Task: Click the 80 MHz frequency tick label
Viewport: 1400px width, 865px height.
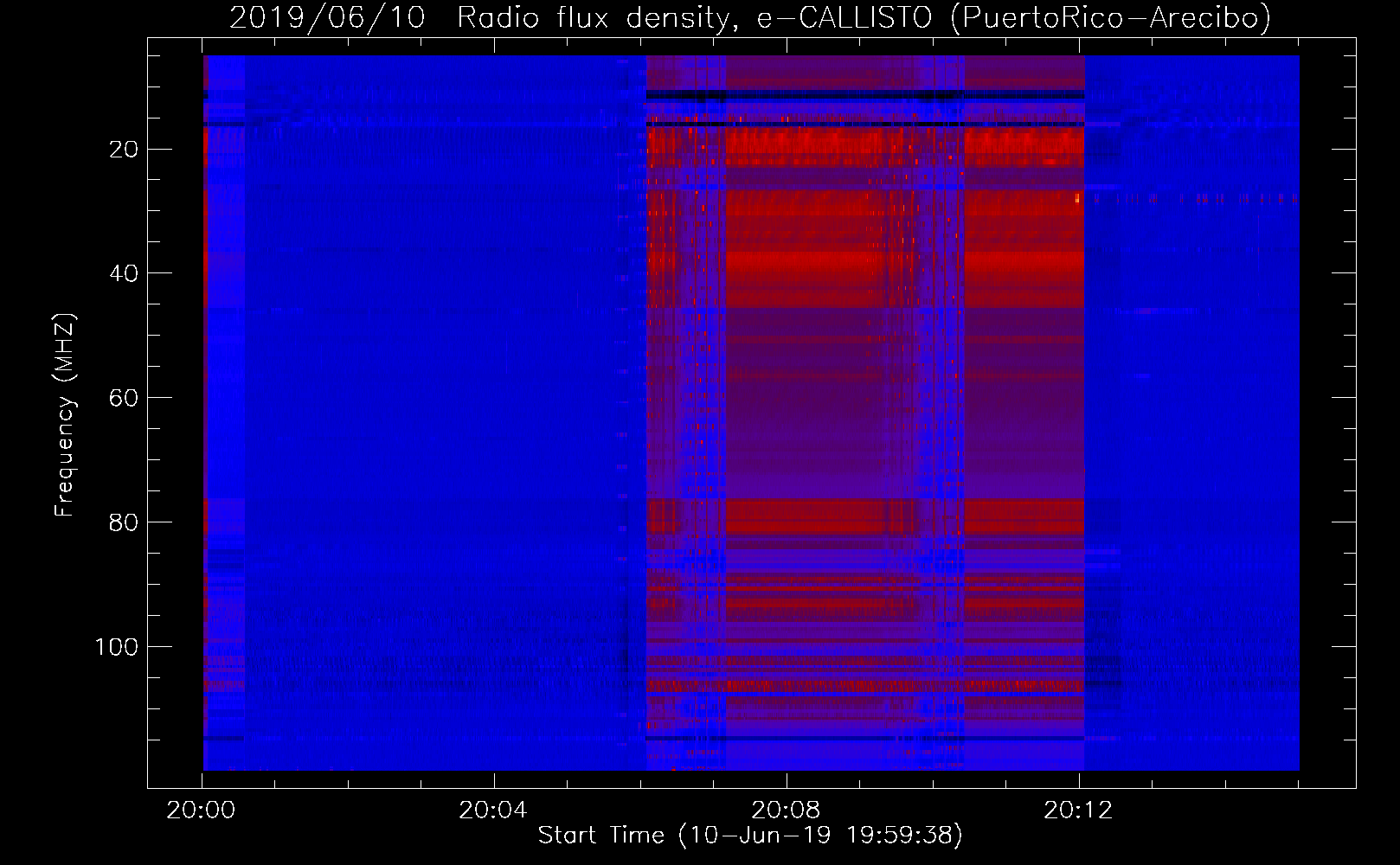Action: [124, 522]
